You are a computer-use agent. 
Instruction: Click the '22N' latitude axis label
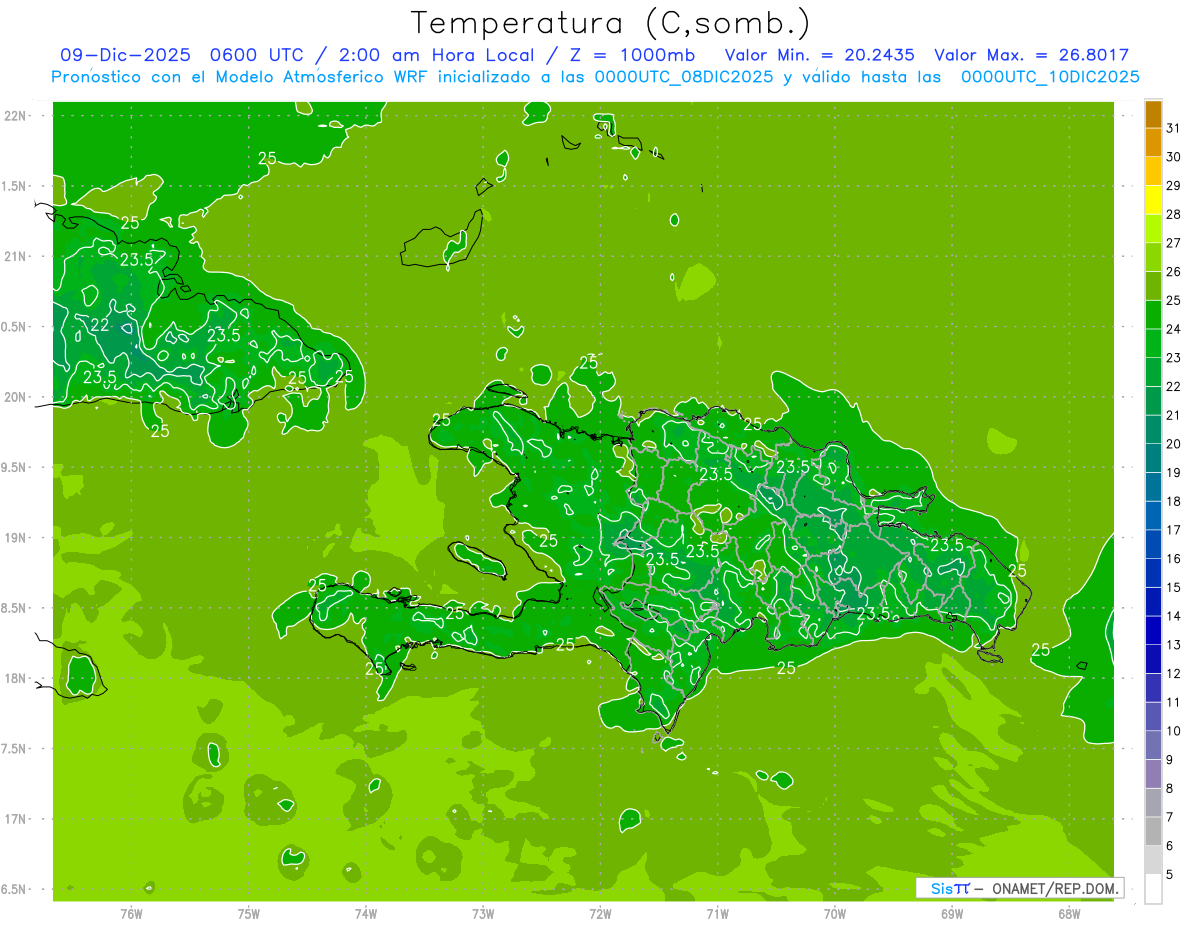click(14, 115)
